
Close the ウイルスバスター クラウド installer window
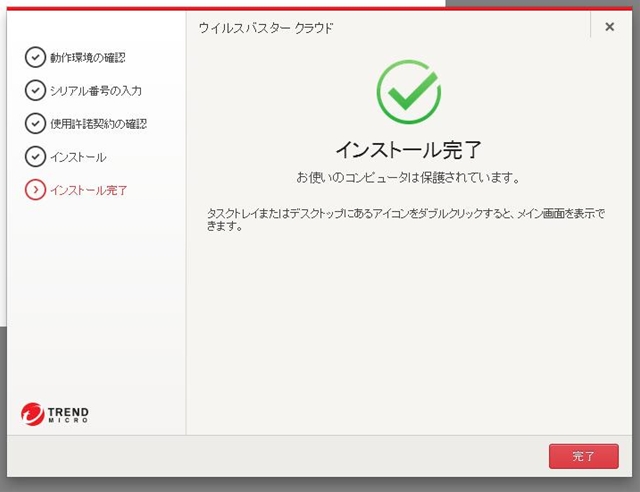609,27
